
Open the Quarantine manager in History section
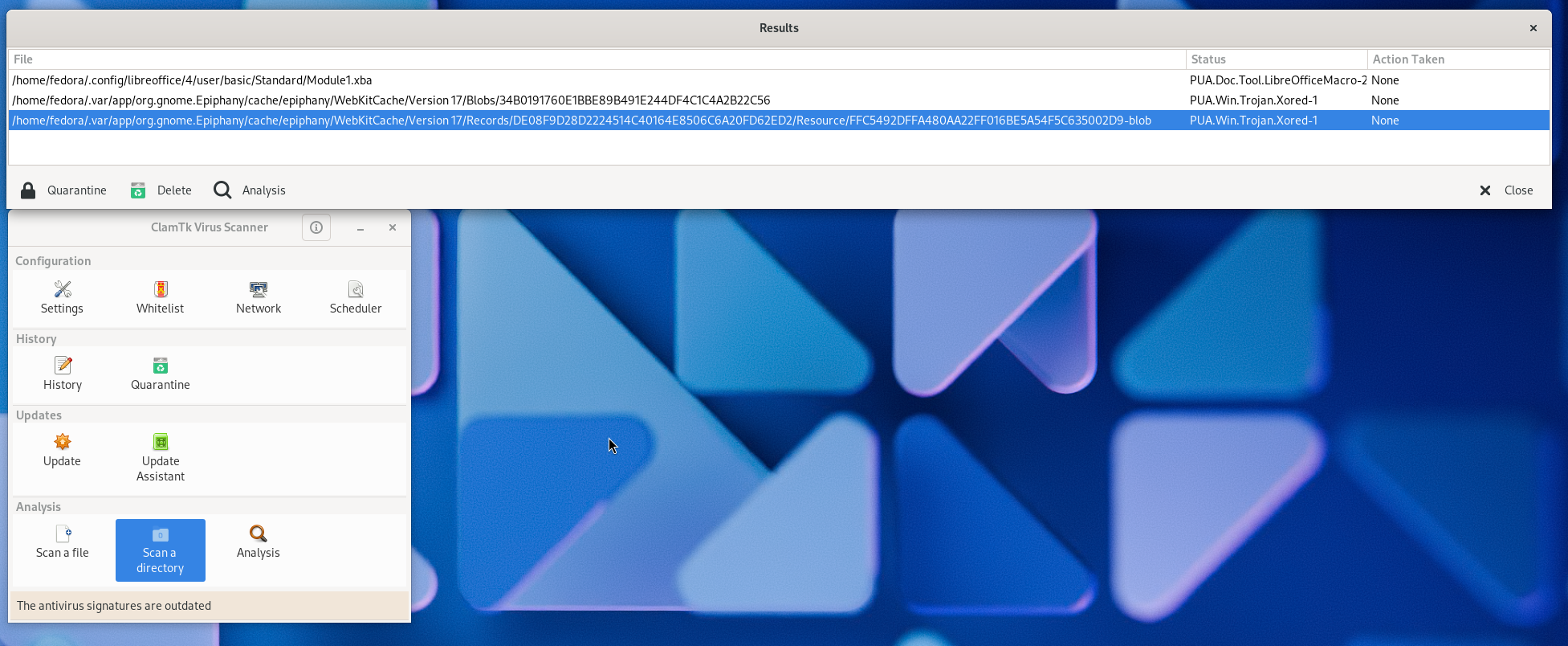click(x=161, y=374)
